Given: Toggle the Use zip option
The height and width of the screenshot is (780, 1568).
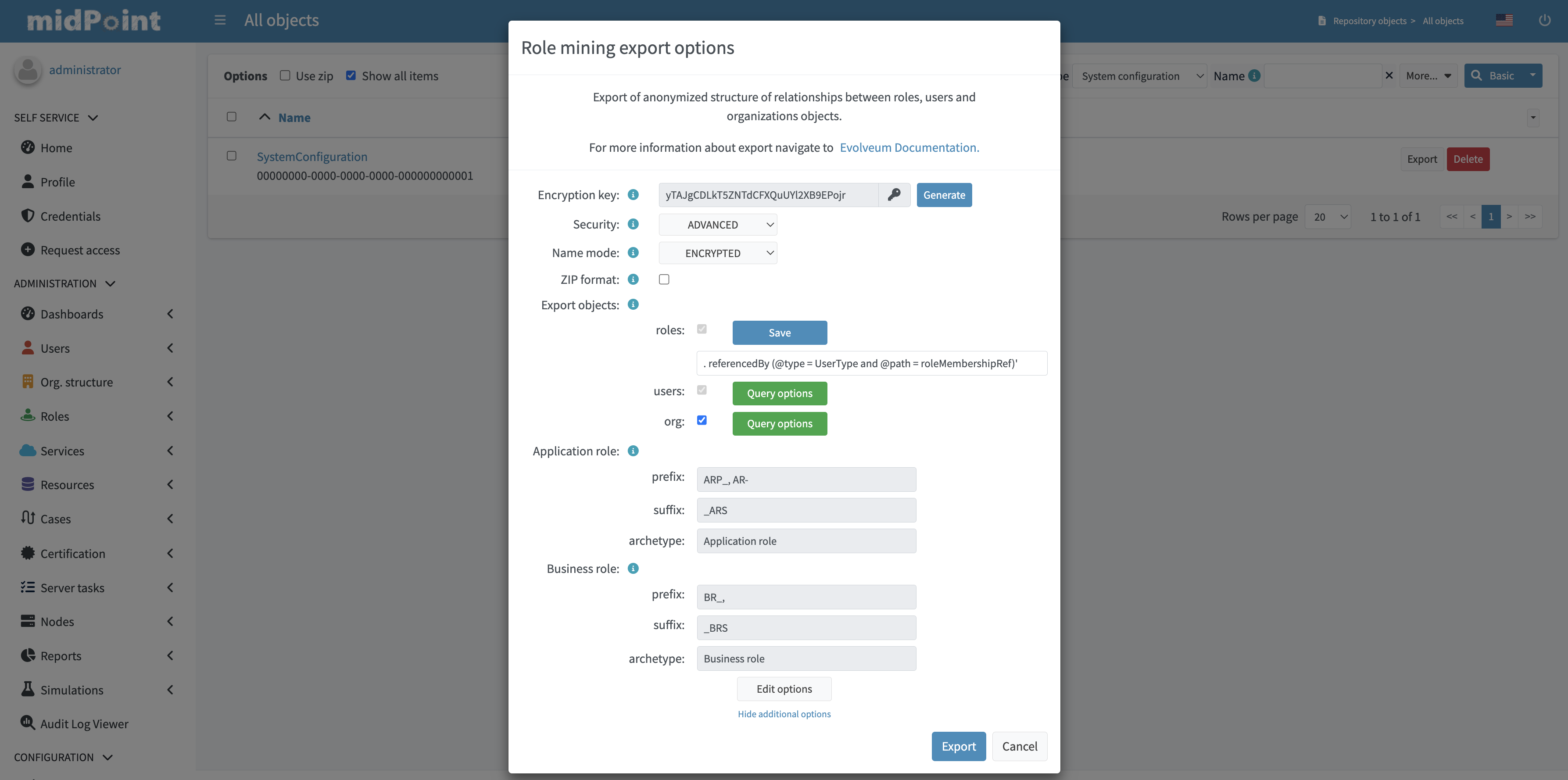Looking at the screenshot, I should [x=285, y=75].
